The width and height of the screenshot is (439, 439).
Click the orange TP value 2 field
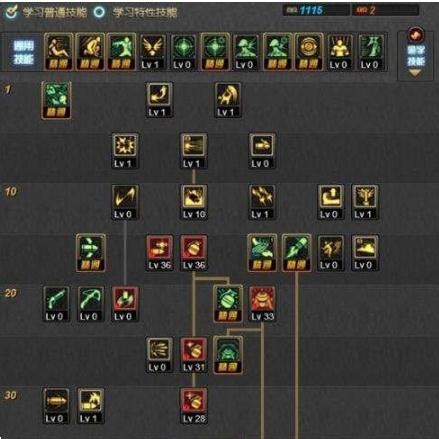(385, 10)
